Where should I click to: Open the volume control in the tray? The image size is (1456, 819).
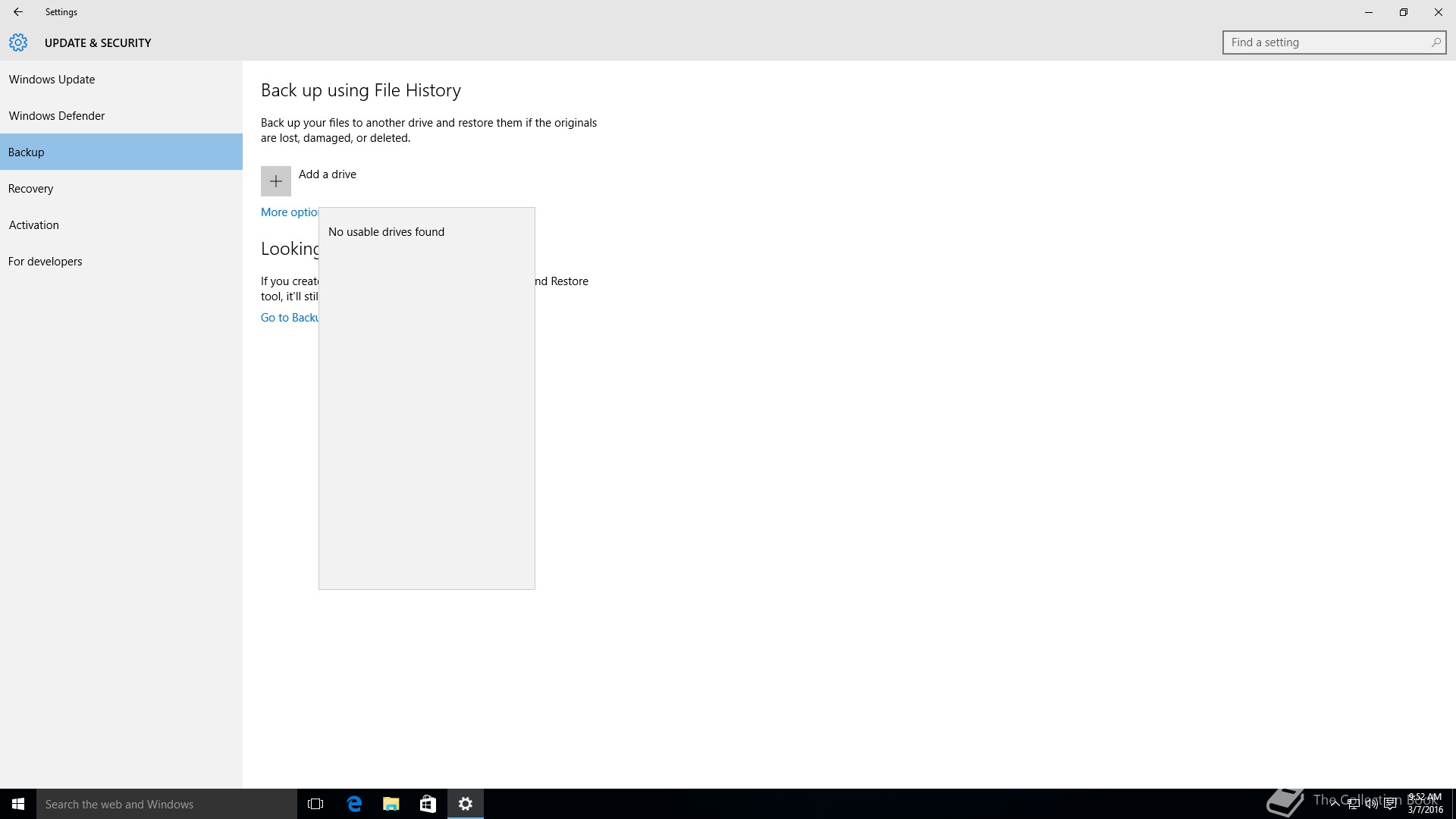click(1371, 805)
